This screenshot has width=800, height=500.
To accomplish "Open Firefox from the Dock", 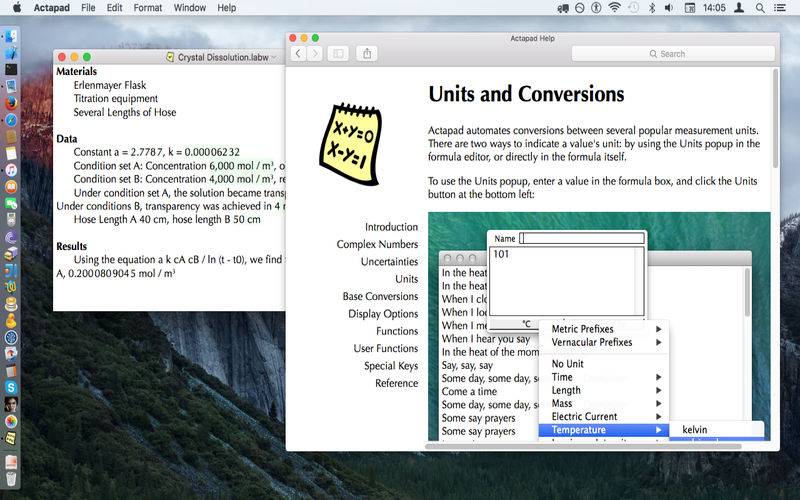I will 11,103.
